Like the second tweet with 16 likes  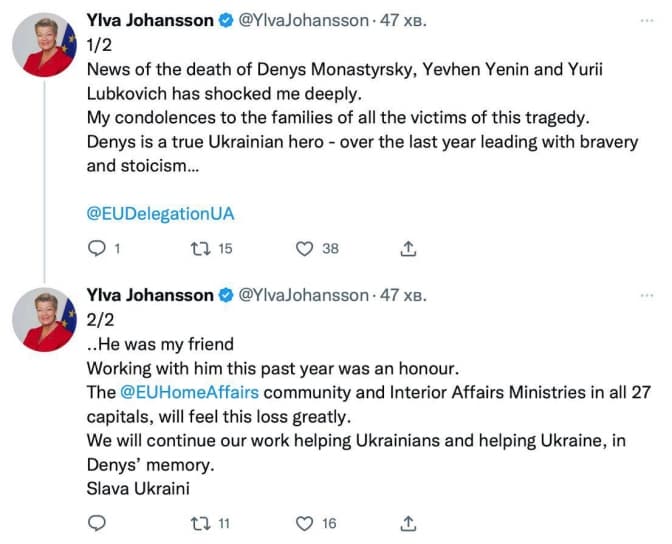305,522
